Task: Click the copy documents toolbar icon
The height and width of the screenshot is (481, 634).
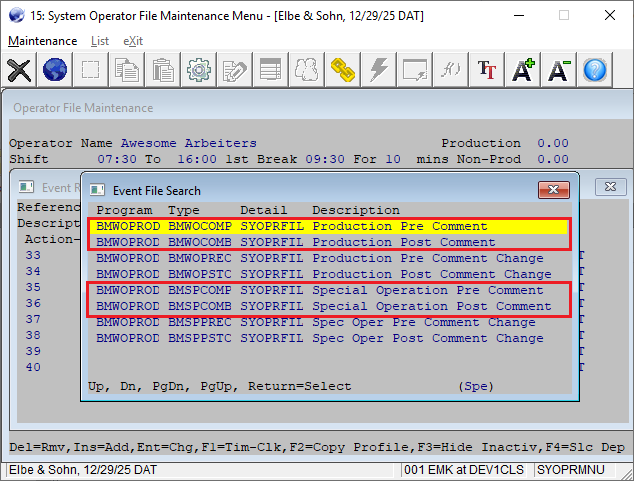Action: coord(127,70)
